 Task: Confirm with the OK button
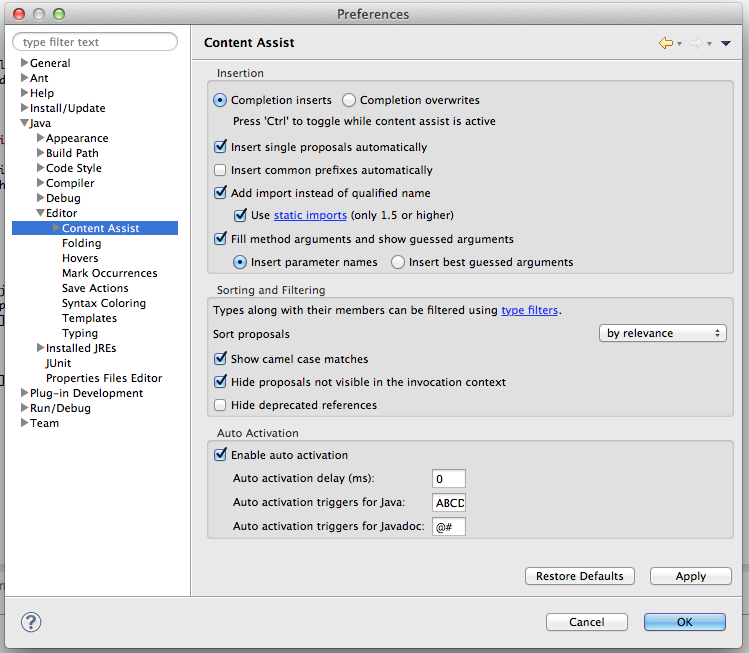pyautogui.click(x=685, y=622)
